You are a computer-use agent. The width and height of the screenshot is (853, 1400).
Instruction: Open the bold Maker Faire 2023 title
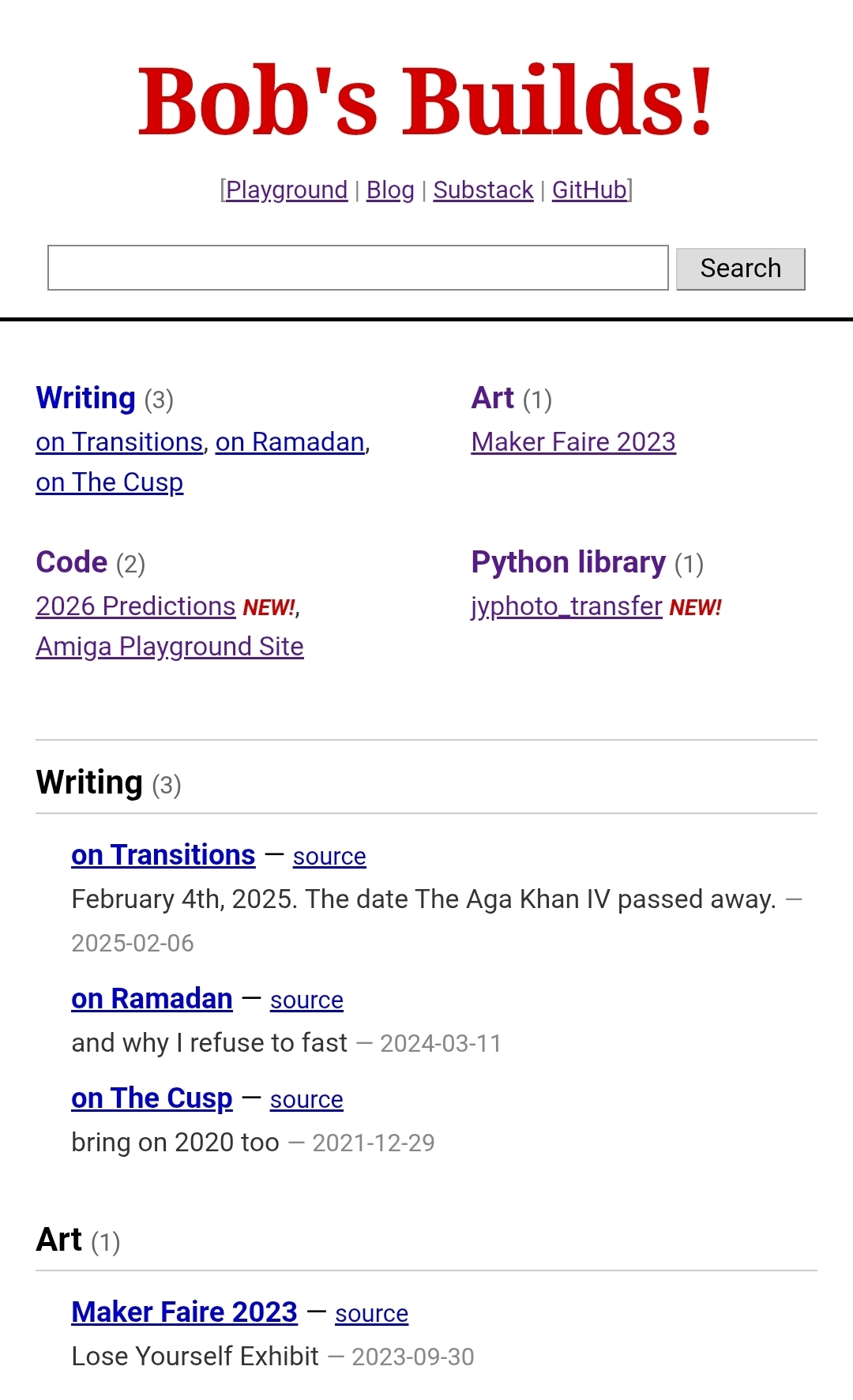point(184,1312)
